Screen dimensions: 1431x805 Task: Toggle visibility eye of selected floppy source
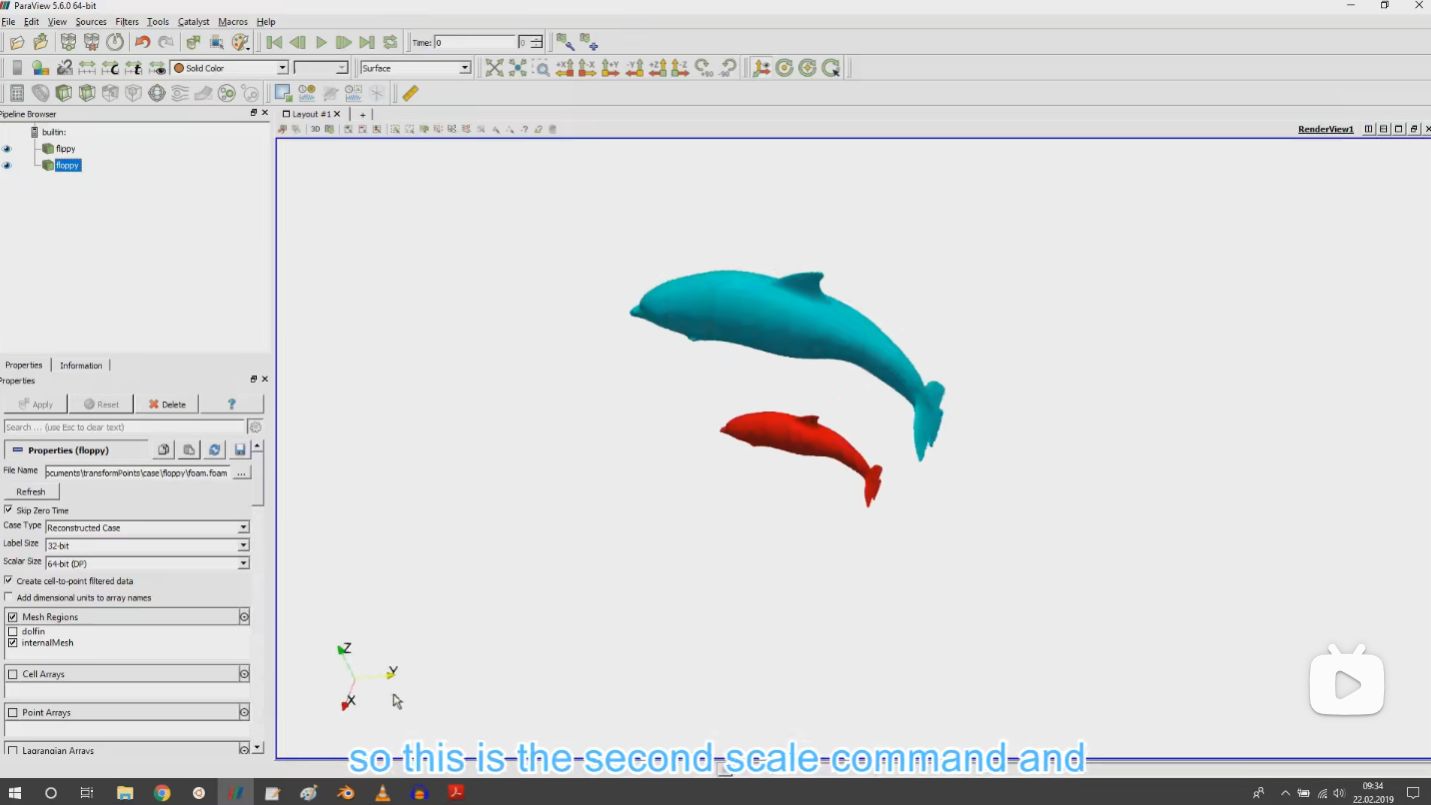tap(7, 165)
